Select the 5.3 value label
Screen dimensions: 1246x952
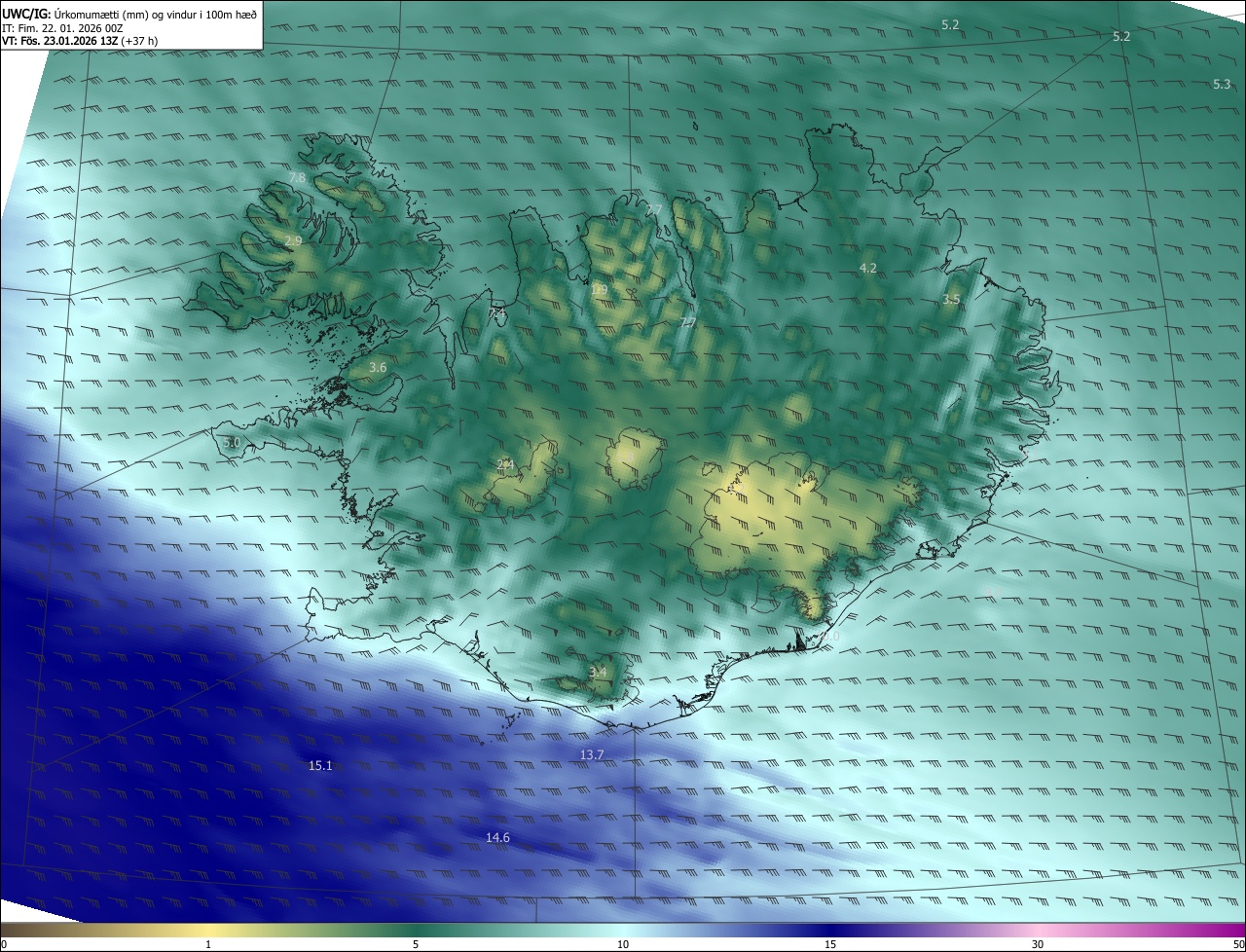point(1222,85)
